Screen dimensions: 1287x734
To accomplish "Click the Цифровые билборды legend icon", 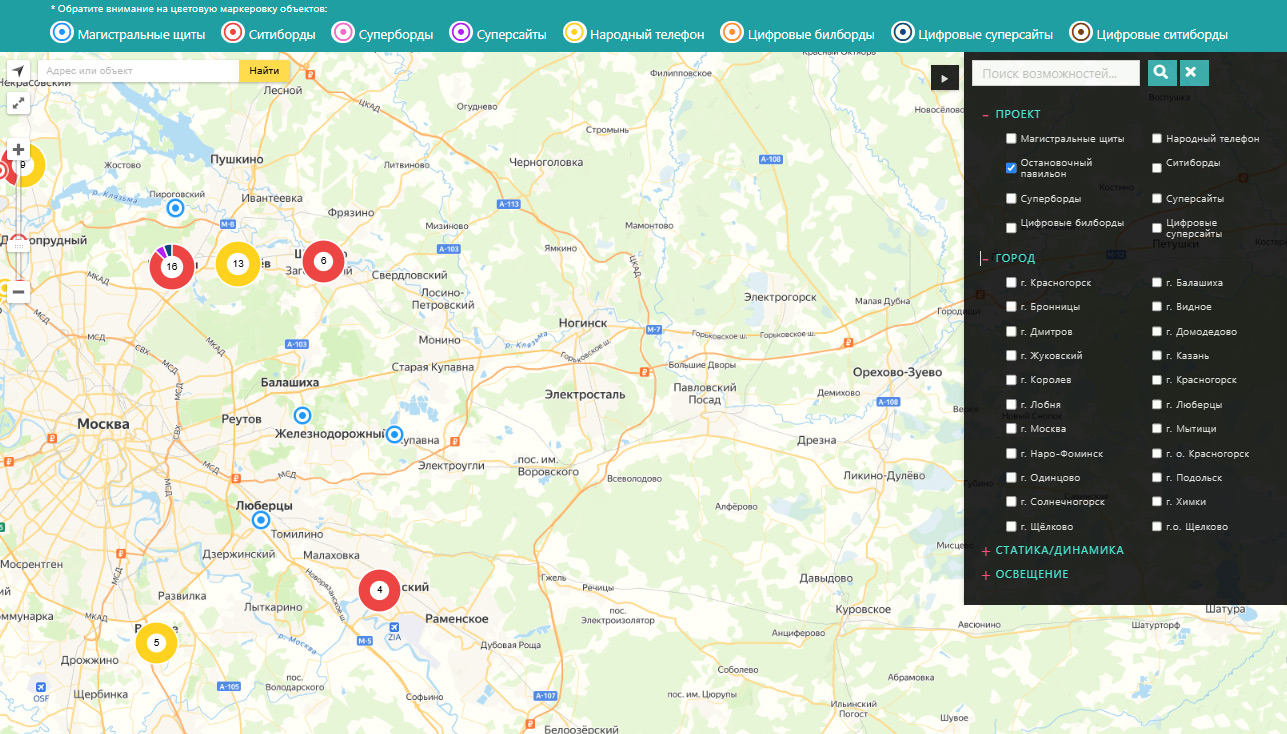I will coord(732,33).
